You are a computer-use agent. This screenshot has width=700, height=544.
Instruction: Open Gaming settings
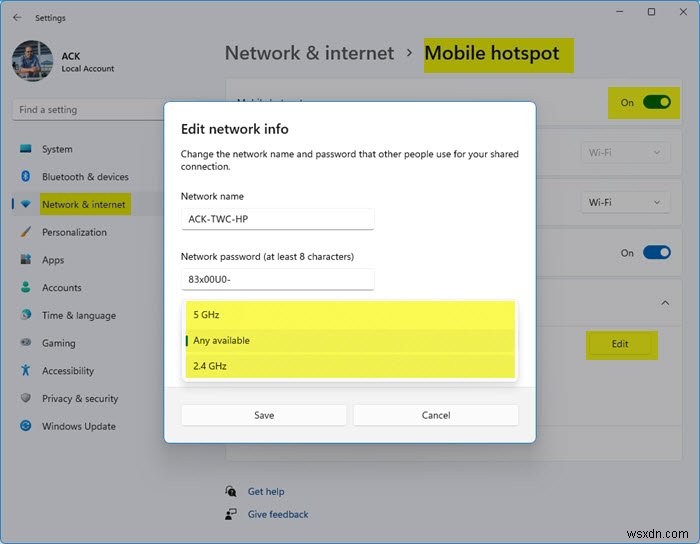[x=59, y=343]
